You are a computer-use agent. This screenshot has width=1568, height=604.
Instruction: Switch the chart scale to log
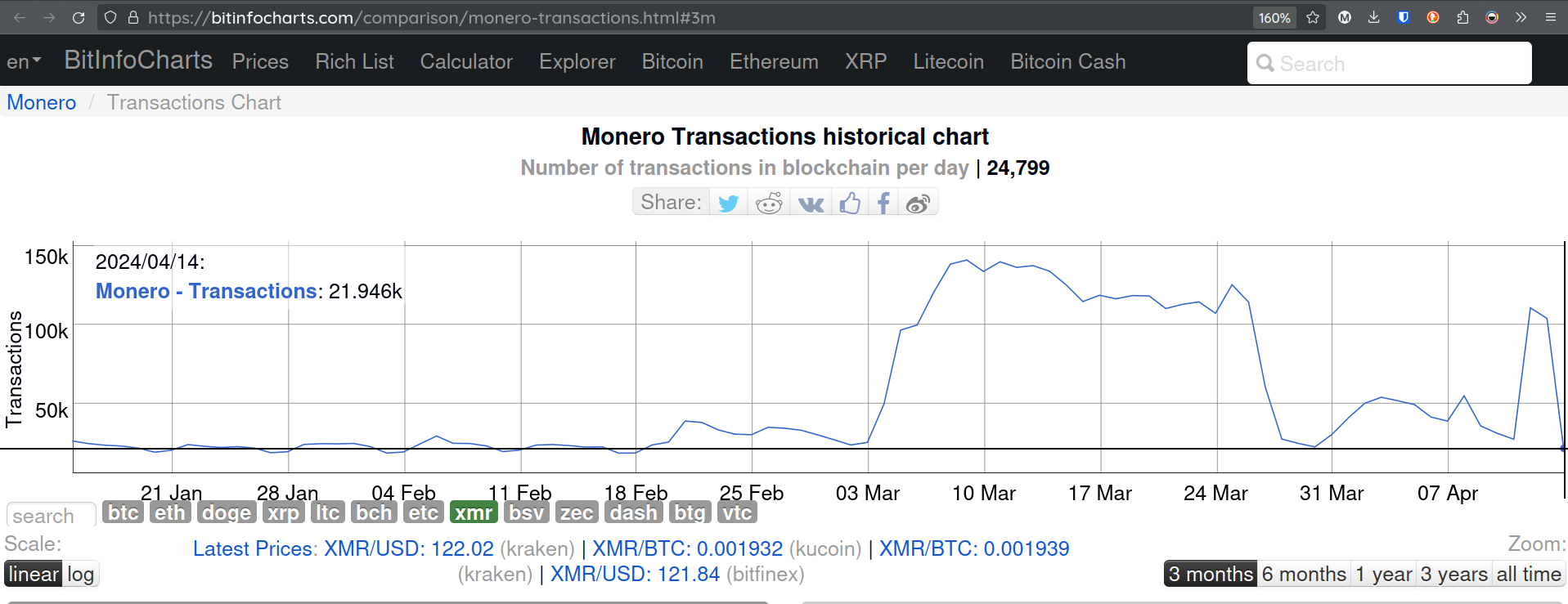(x=80, y=574)
